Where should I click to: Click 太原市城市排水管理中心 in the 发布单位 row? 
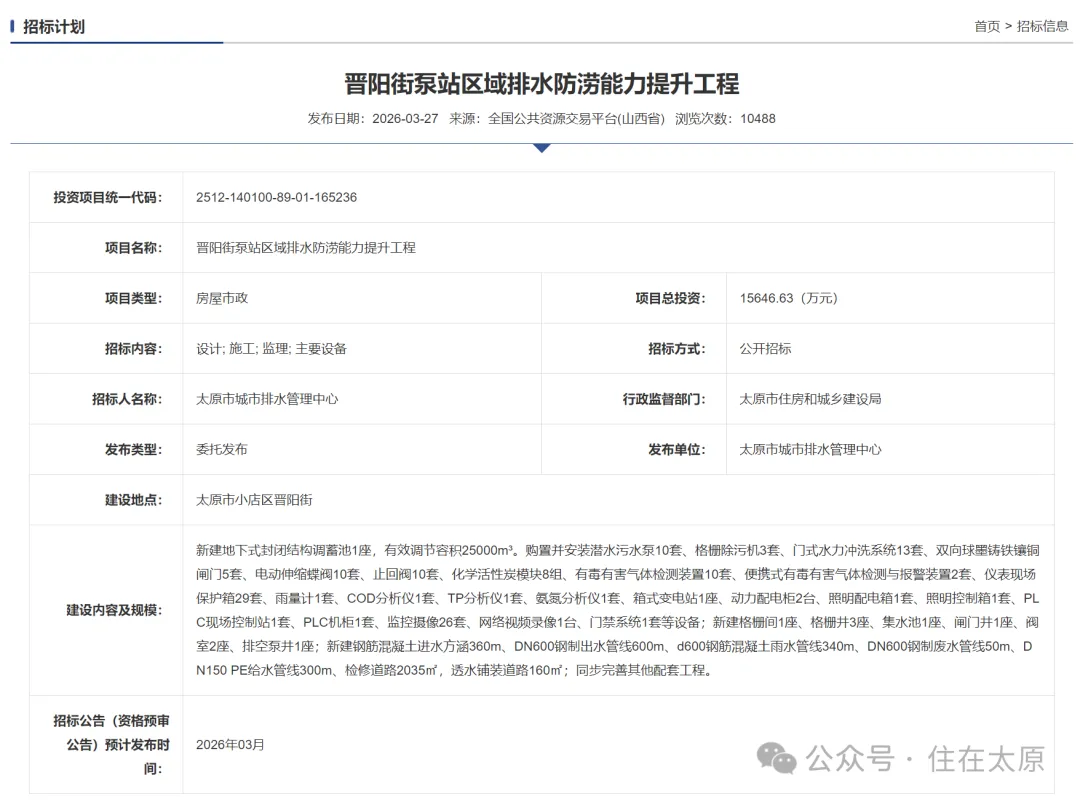(x=811, y=449)
